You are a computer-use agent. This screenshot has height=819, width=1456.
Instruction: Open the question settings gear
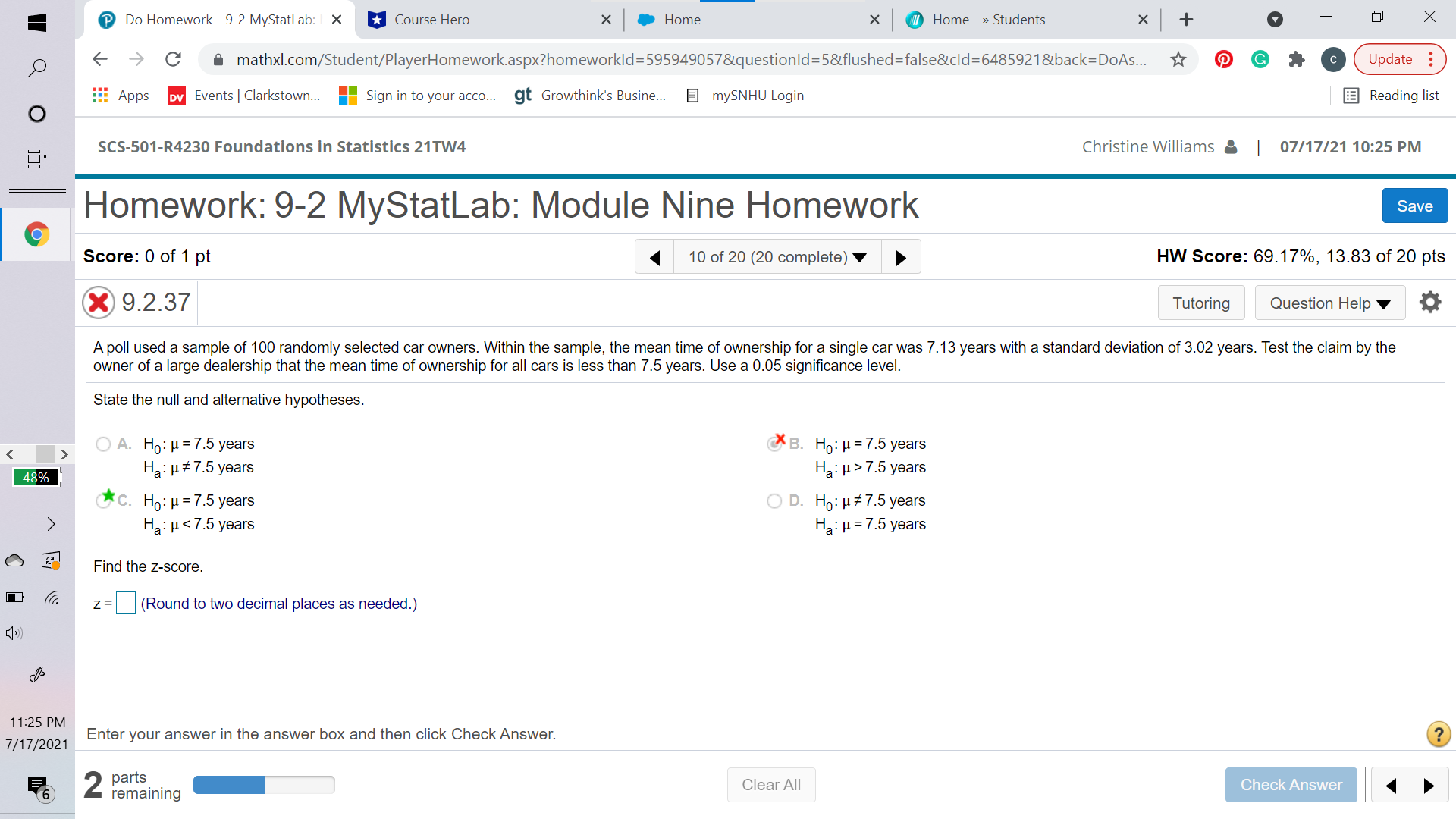[1430, 302]
